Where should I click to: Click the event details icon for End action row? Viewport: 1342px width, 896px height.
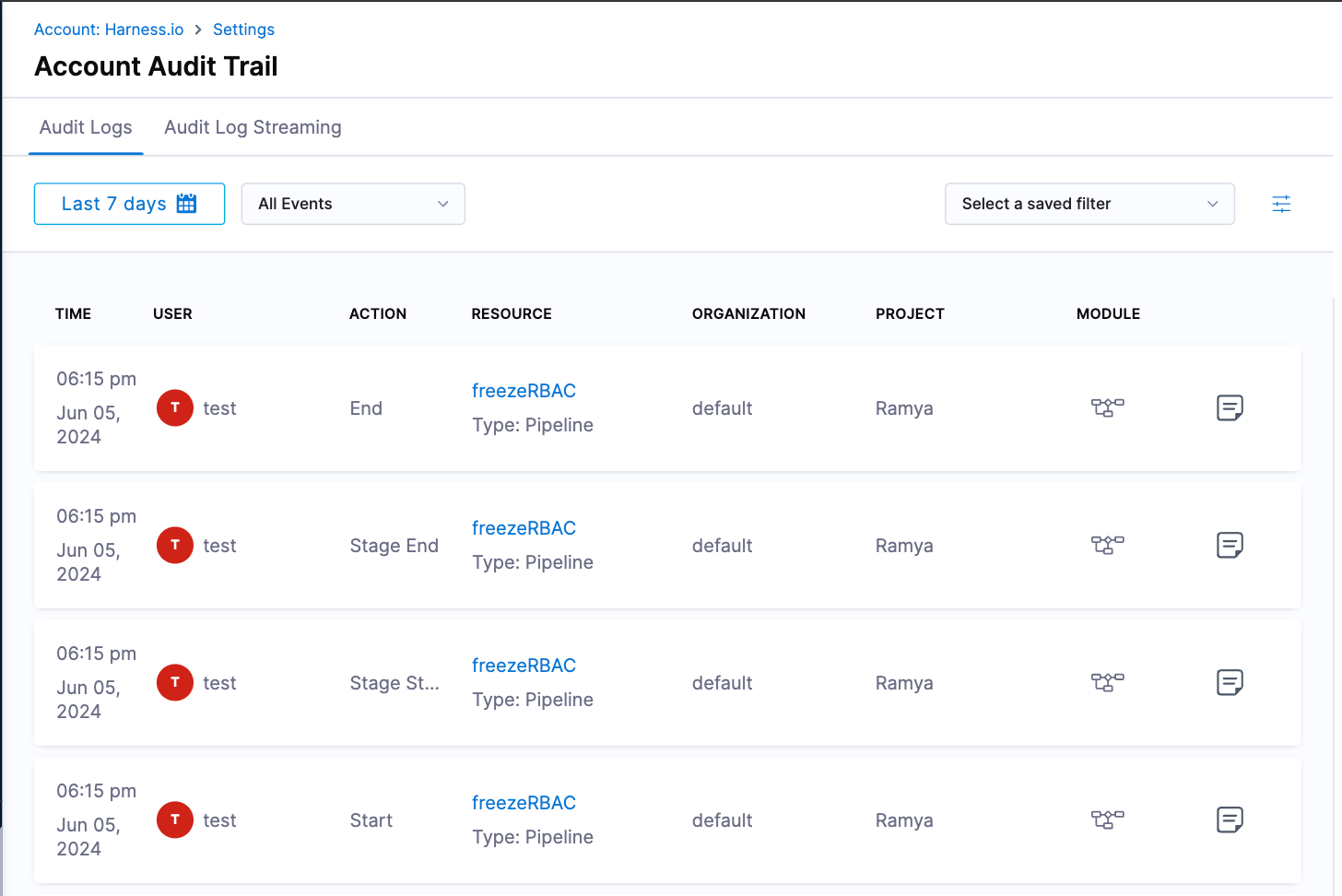point(1230,407)
